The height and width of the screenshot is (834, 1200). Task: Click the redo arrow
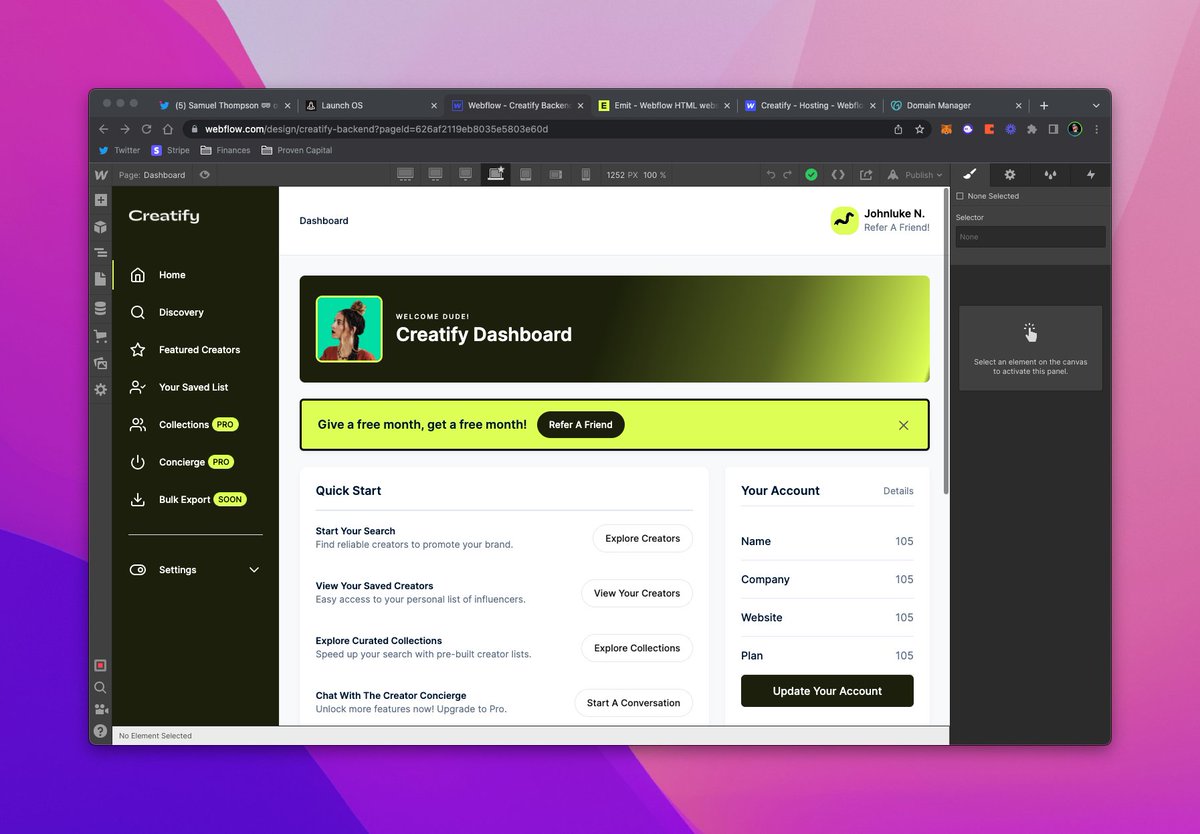click(x=787, y=175)
